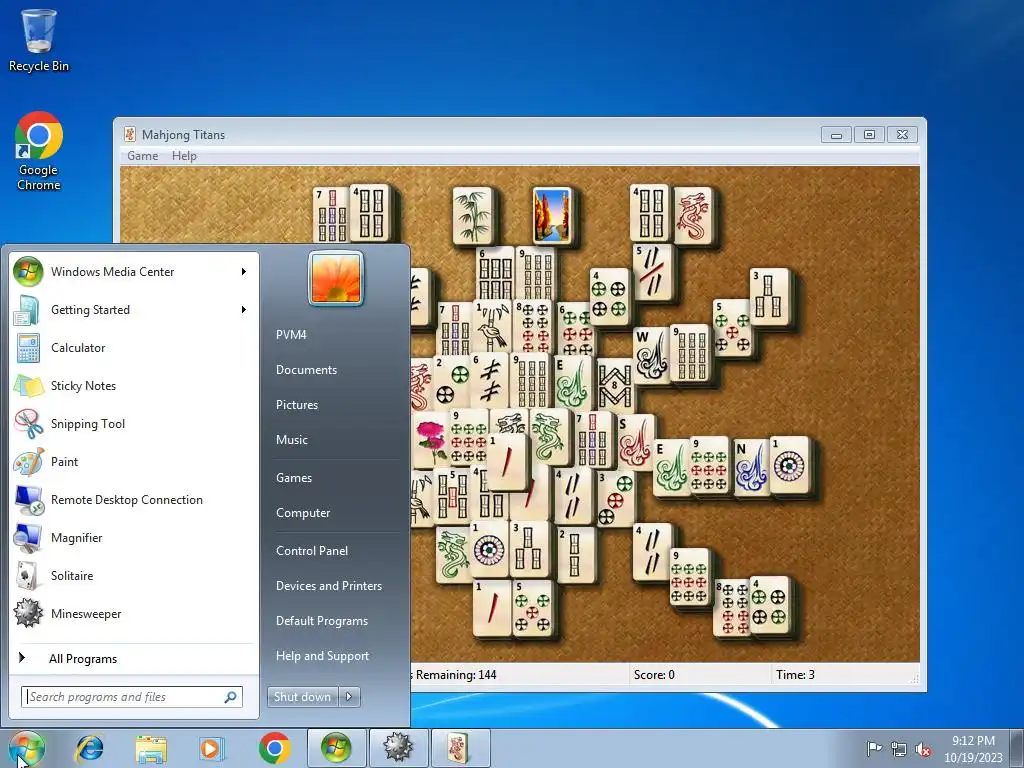Open Help and Support
Viewport: 1024px width, 768px height.
point(322,656)
